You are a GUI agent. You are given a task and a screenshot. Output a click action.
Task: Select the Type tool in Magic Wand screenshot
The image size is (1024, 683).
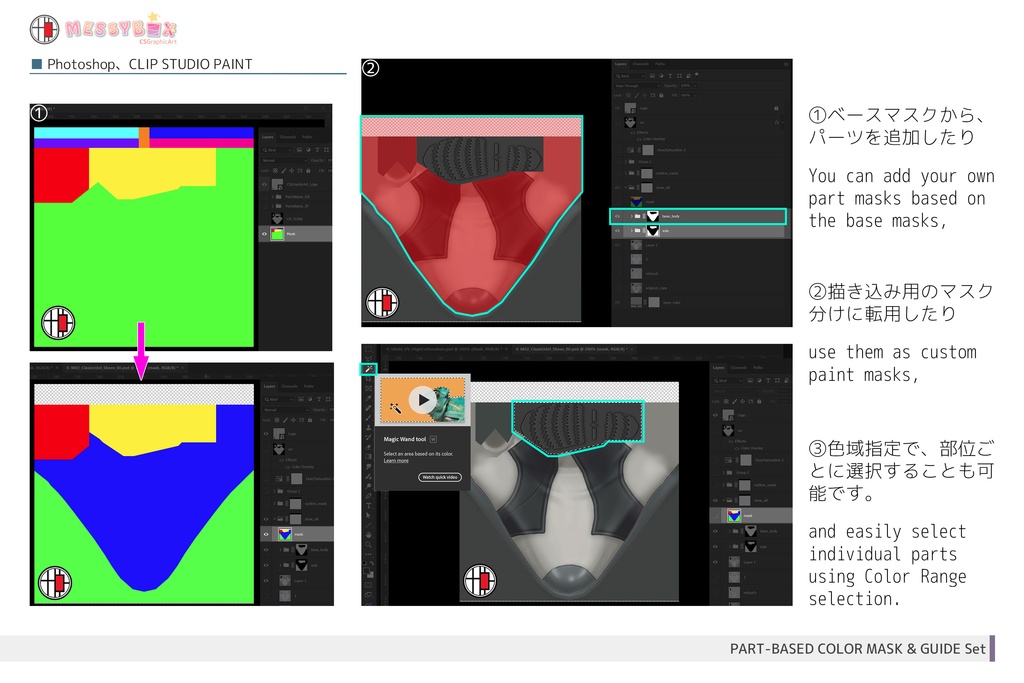click(368, 506)
